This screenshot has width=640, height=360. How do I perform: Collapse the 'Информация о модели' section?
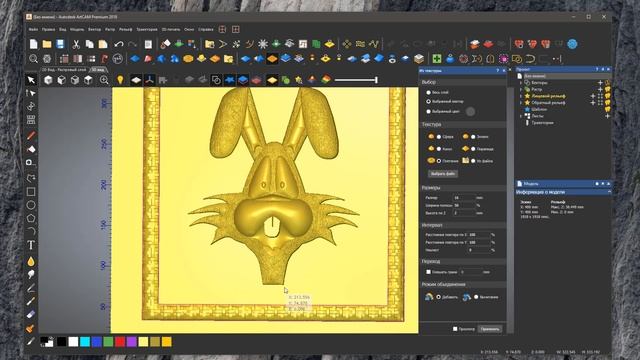[609, 192]
